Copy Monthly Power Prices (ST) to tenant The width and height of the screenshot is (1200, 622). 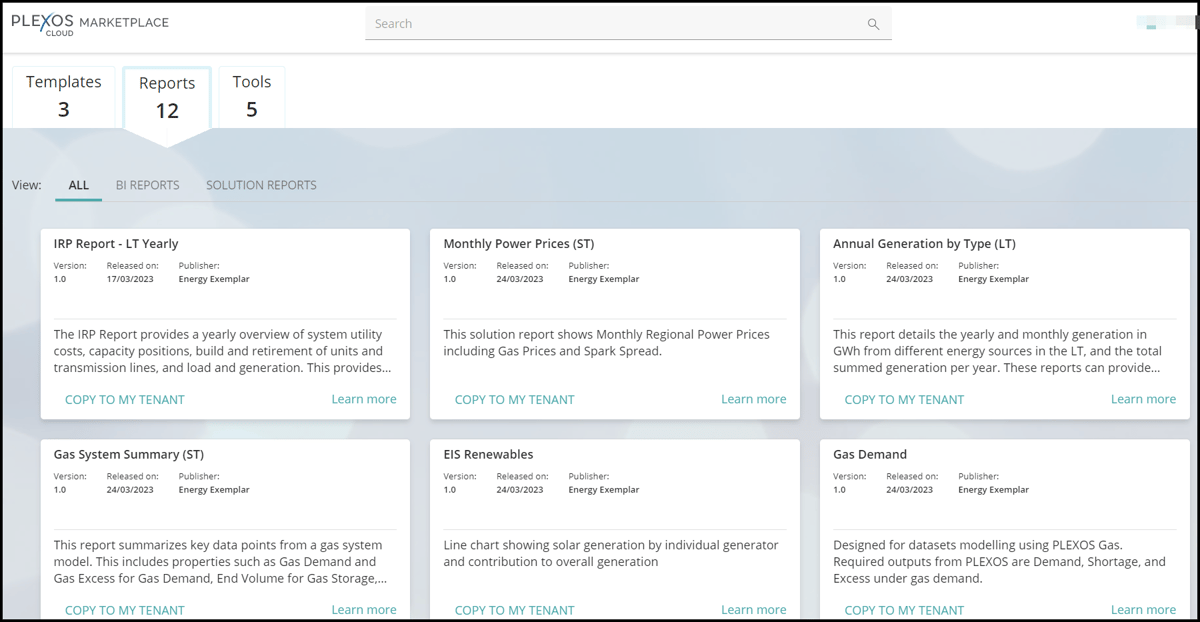click(x=515, y=399)
